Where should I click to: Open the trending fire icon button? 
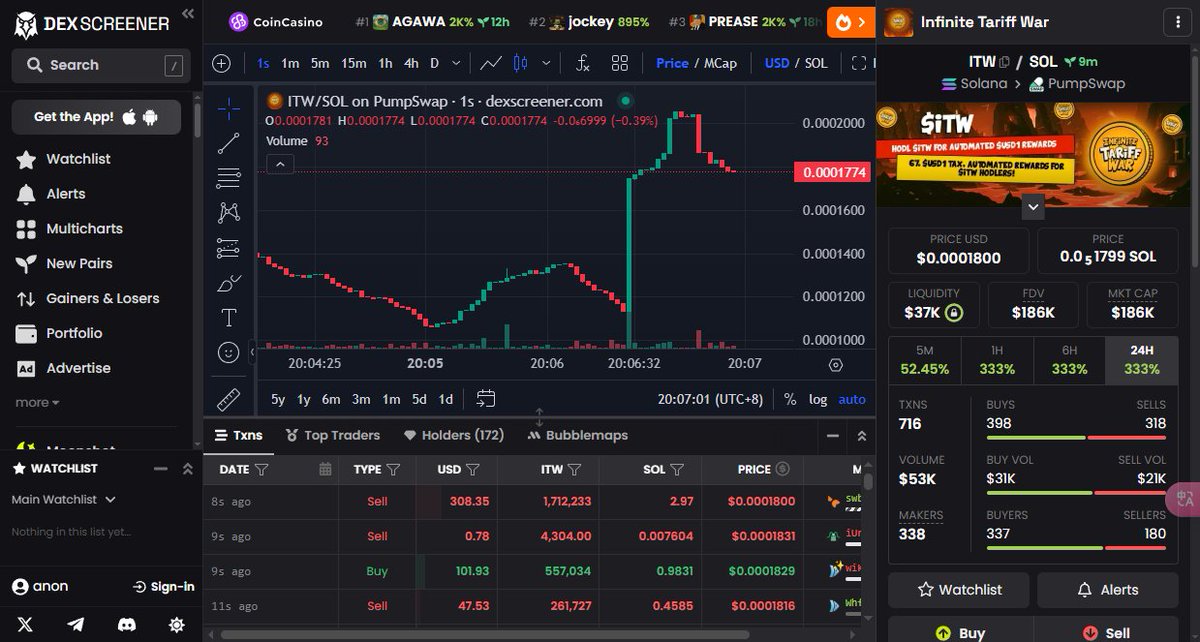point(849,21)
